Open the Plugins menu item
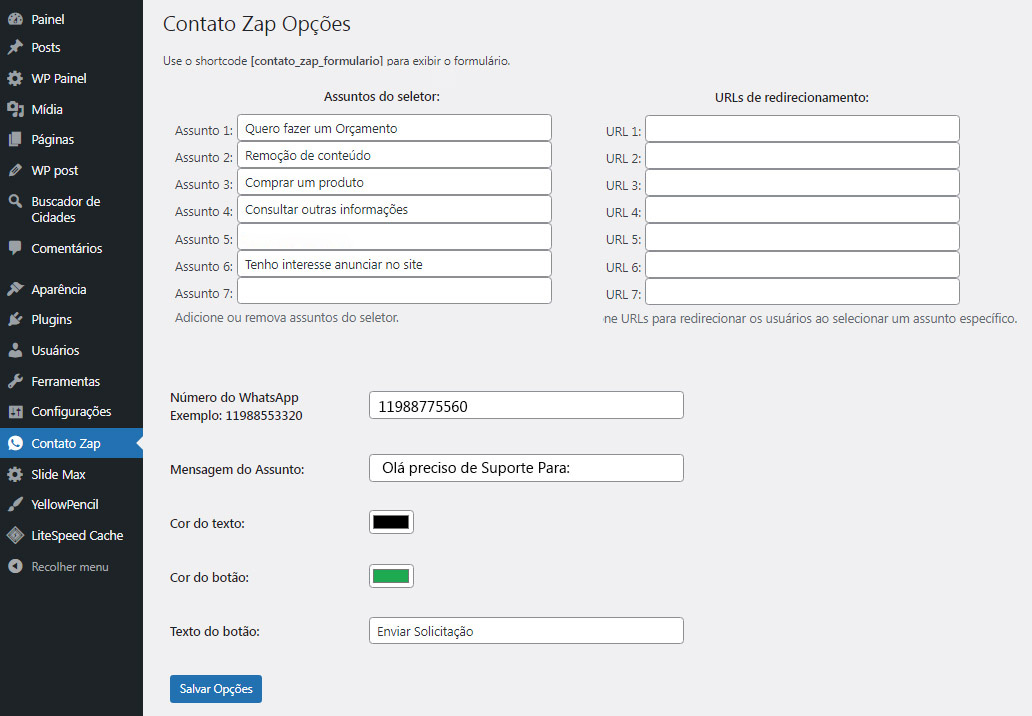The image size is (1032, 716). click(71, 319)
